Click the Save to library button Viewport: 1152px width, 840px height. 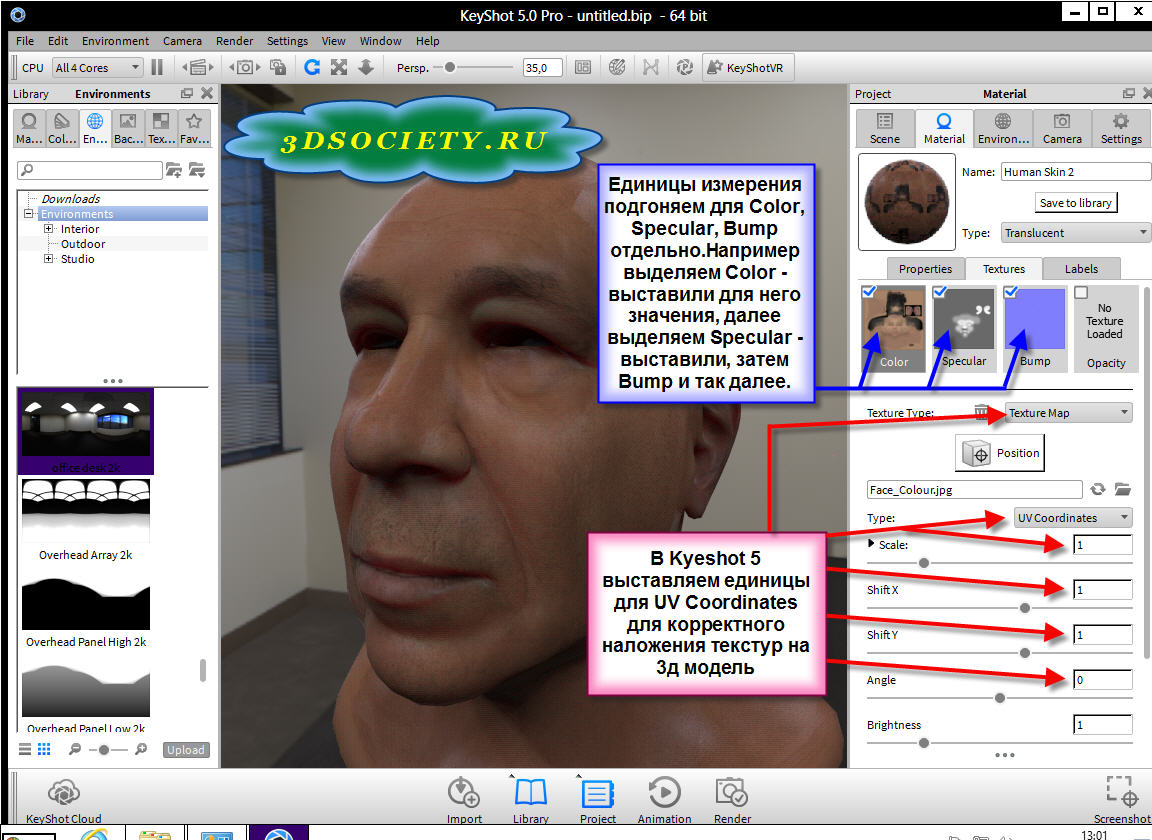(x=1076, y=203)
